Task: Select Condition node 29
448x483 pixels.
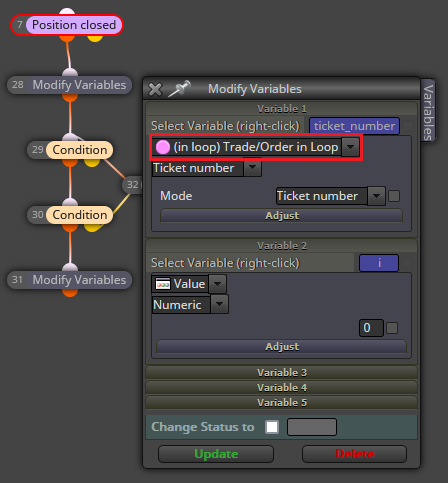Action: click(70, 150)
